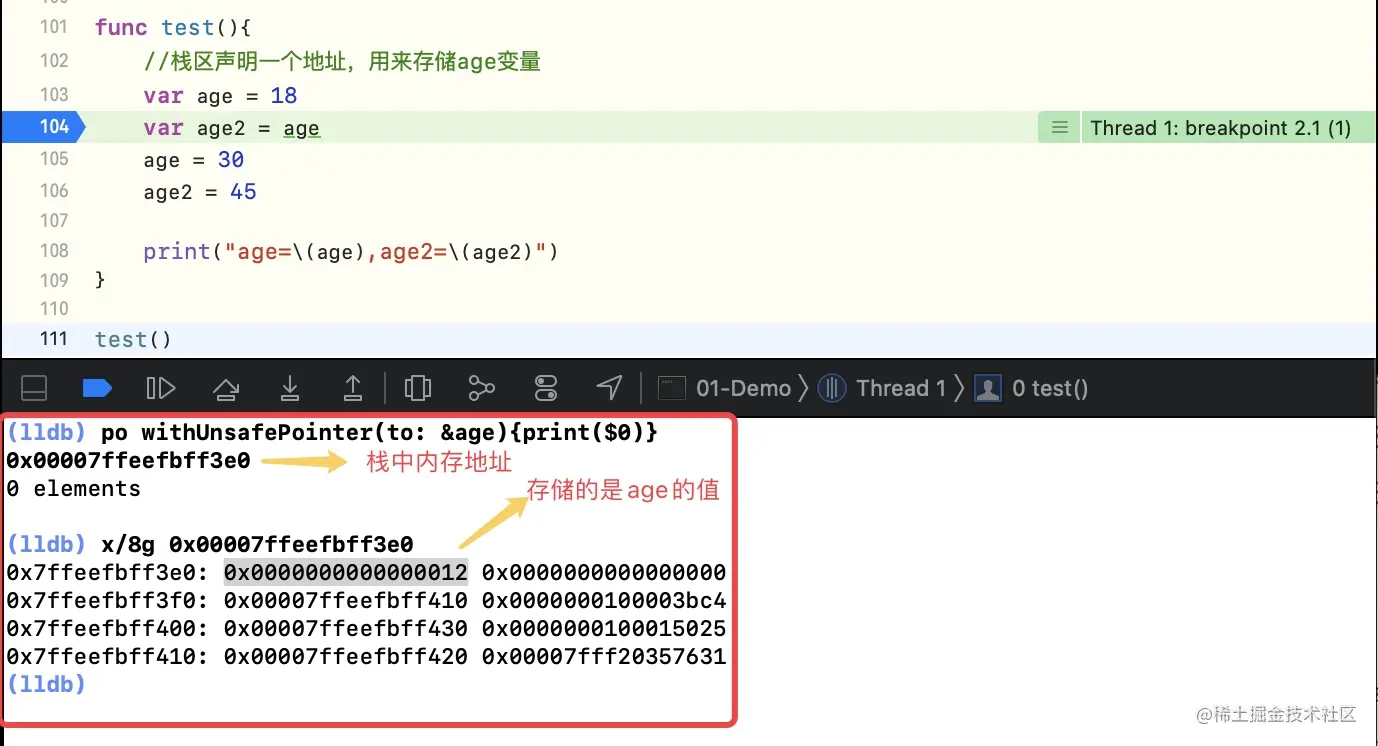1378x746 pixels.
Task: Click the value 0x0000000100003bc4
Action: point(604,601)
